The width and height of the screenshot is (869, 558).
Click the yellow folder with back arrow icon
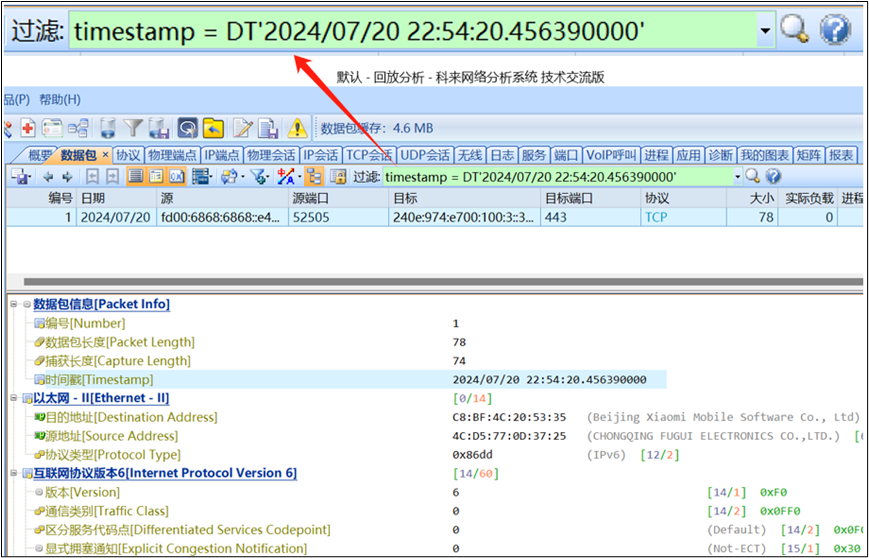pyautogui.click(x=213, y=128)
